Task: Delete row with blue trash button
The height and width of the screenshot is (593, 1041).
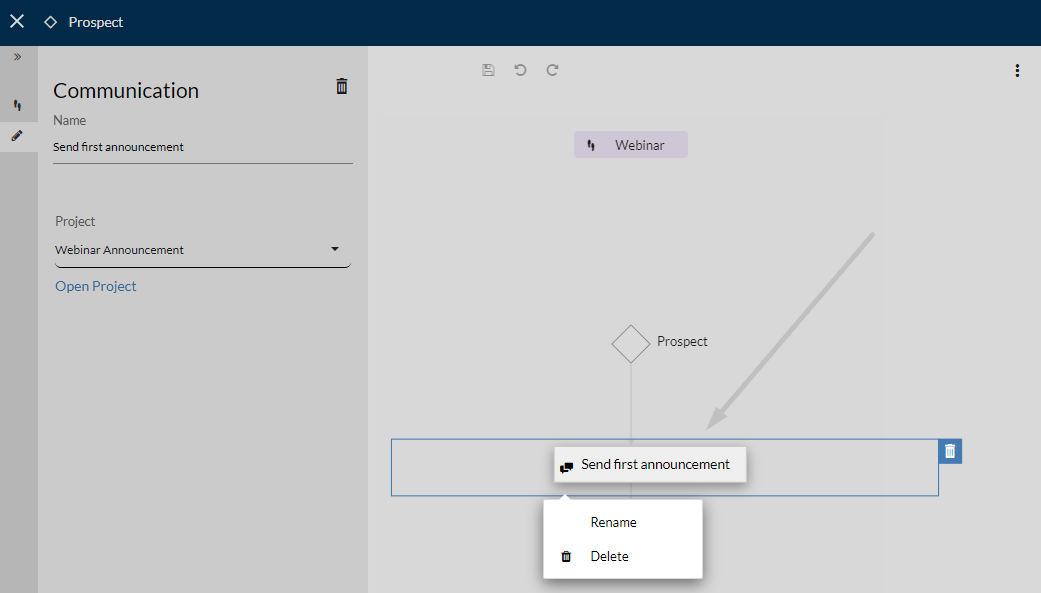Action: point(950,452)
